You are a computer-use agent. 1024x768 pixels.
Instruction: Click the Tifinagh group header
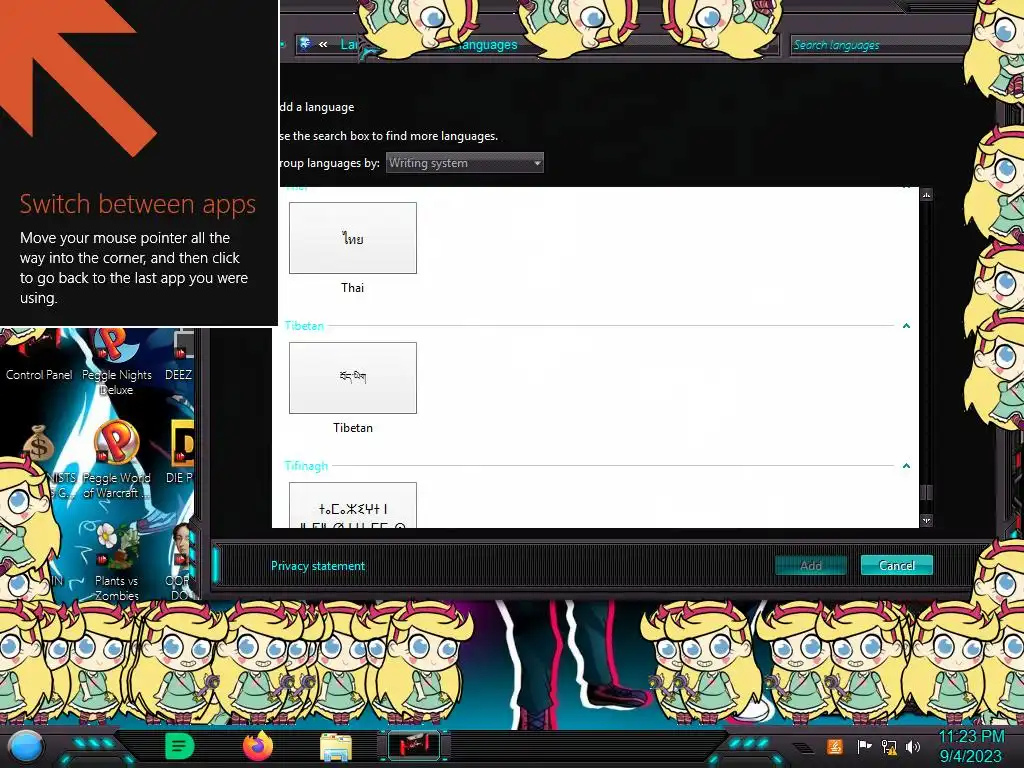tap(306, 466)
